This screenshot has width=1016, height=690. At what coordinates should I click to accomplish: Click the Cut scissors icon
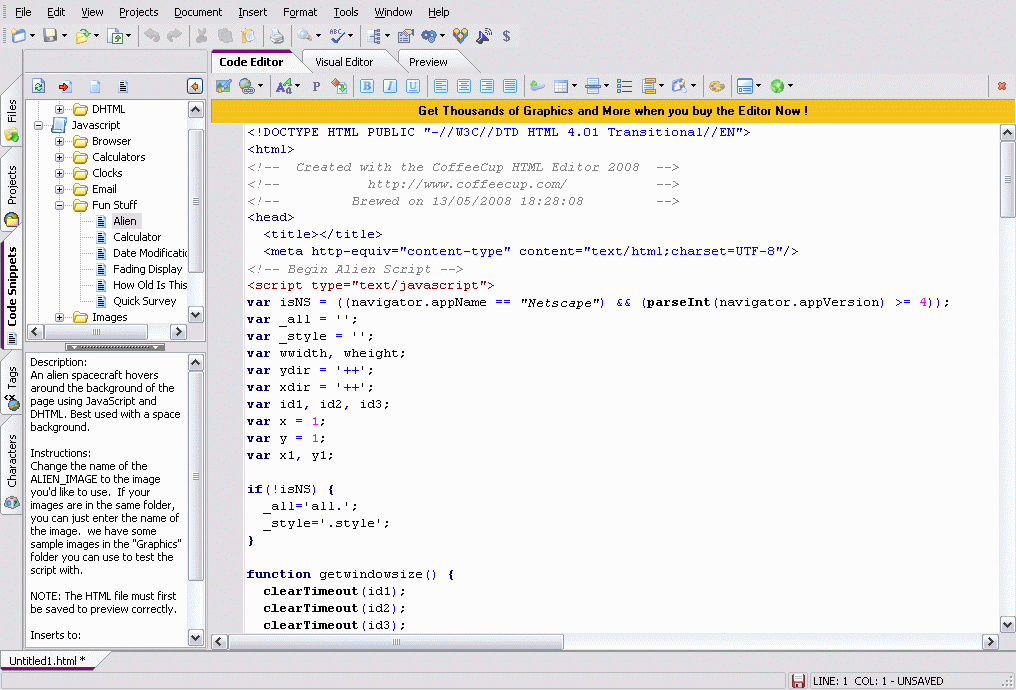(x=202, y=36)
